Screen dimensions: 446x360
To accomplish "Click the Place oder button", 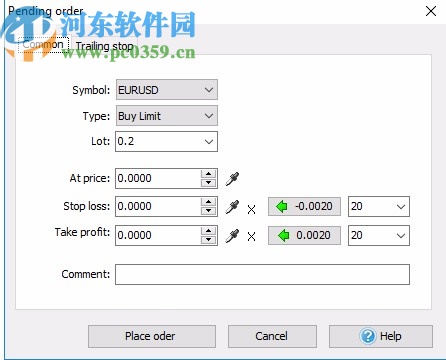I will [x=152, y=336].
